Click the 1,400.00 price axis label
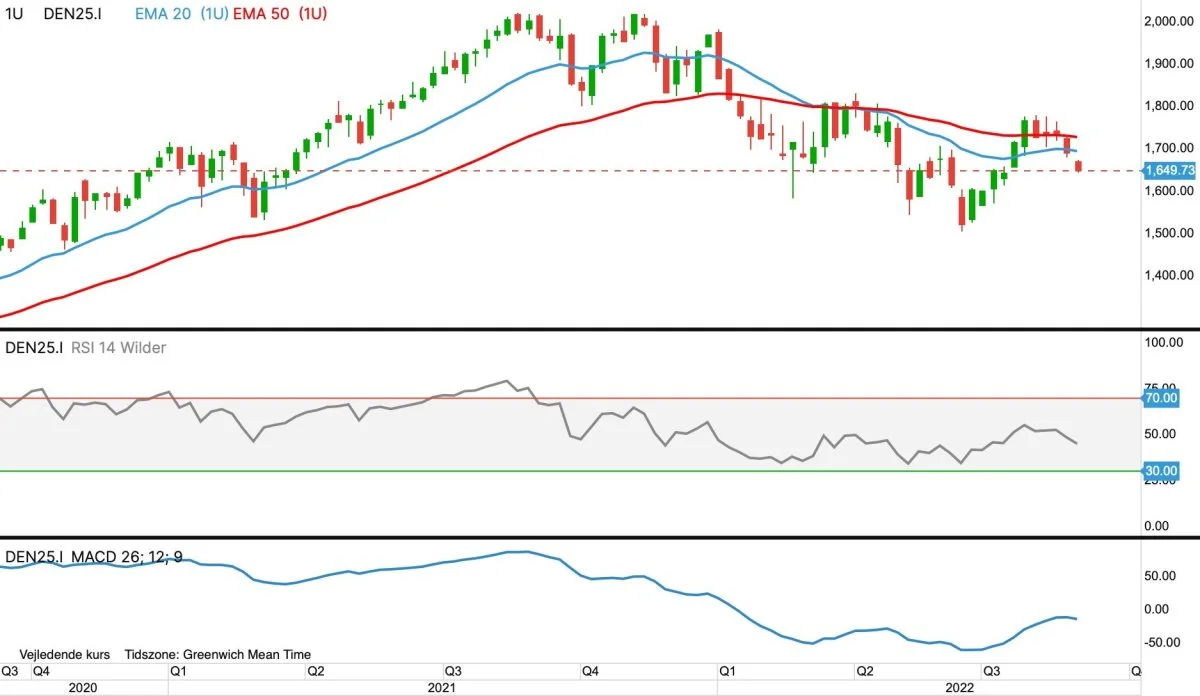1200x696 pixels. [1171, 275]
